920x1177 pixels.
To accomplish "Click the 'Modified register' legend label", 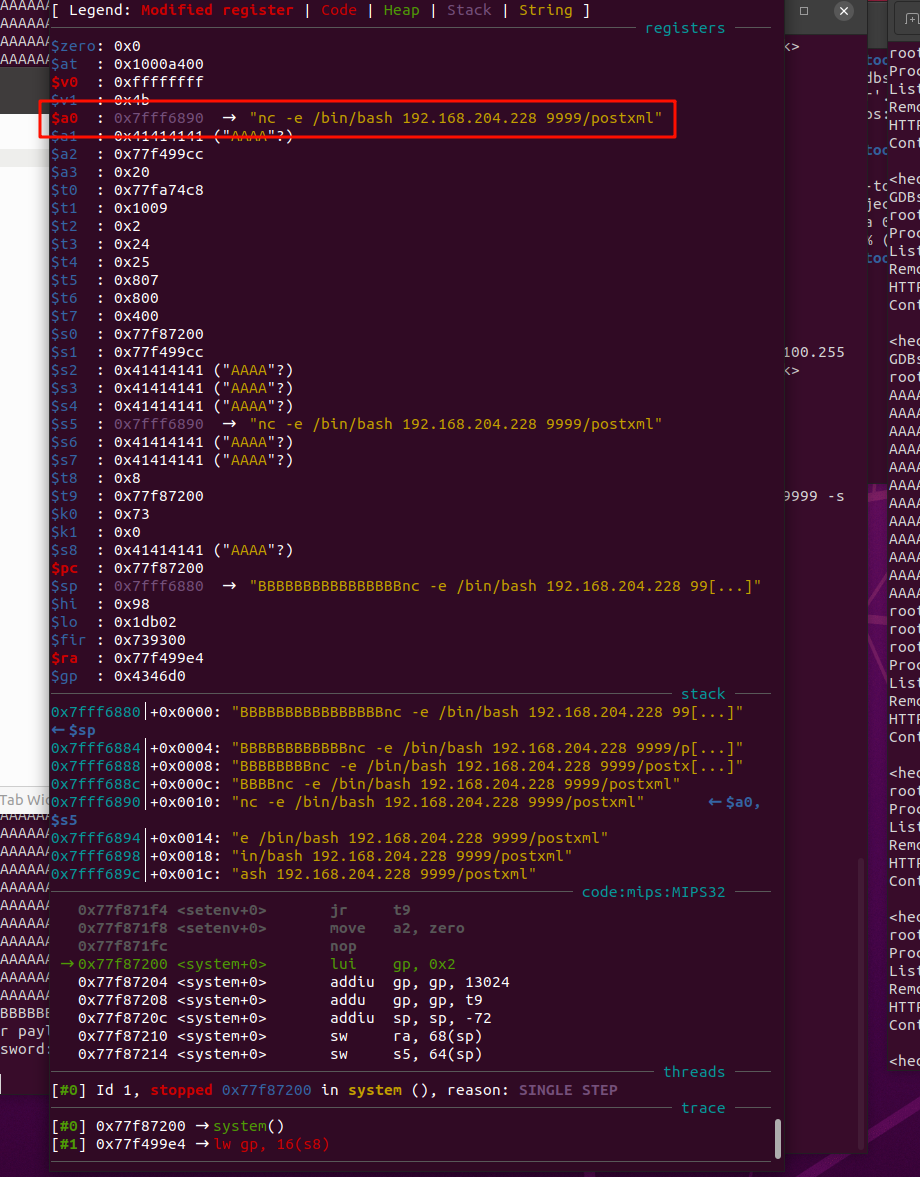I will click(217, 11).
